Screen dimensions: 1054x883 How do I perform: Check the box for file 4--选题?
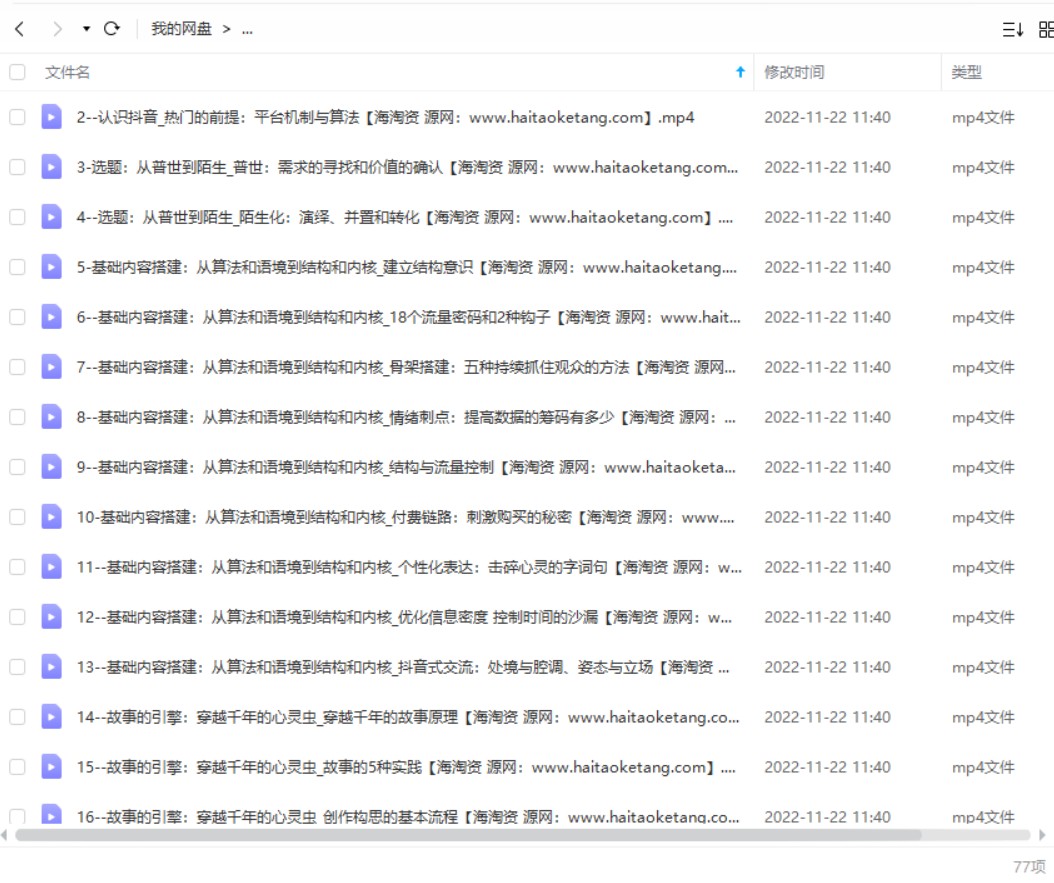coord(17,217)
